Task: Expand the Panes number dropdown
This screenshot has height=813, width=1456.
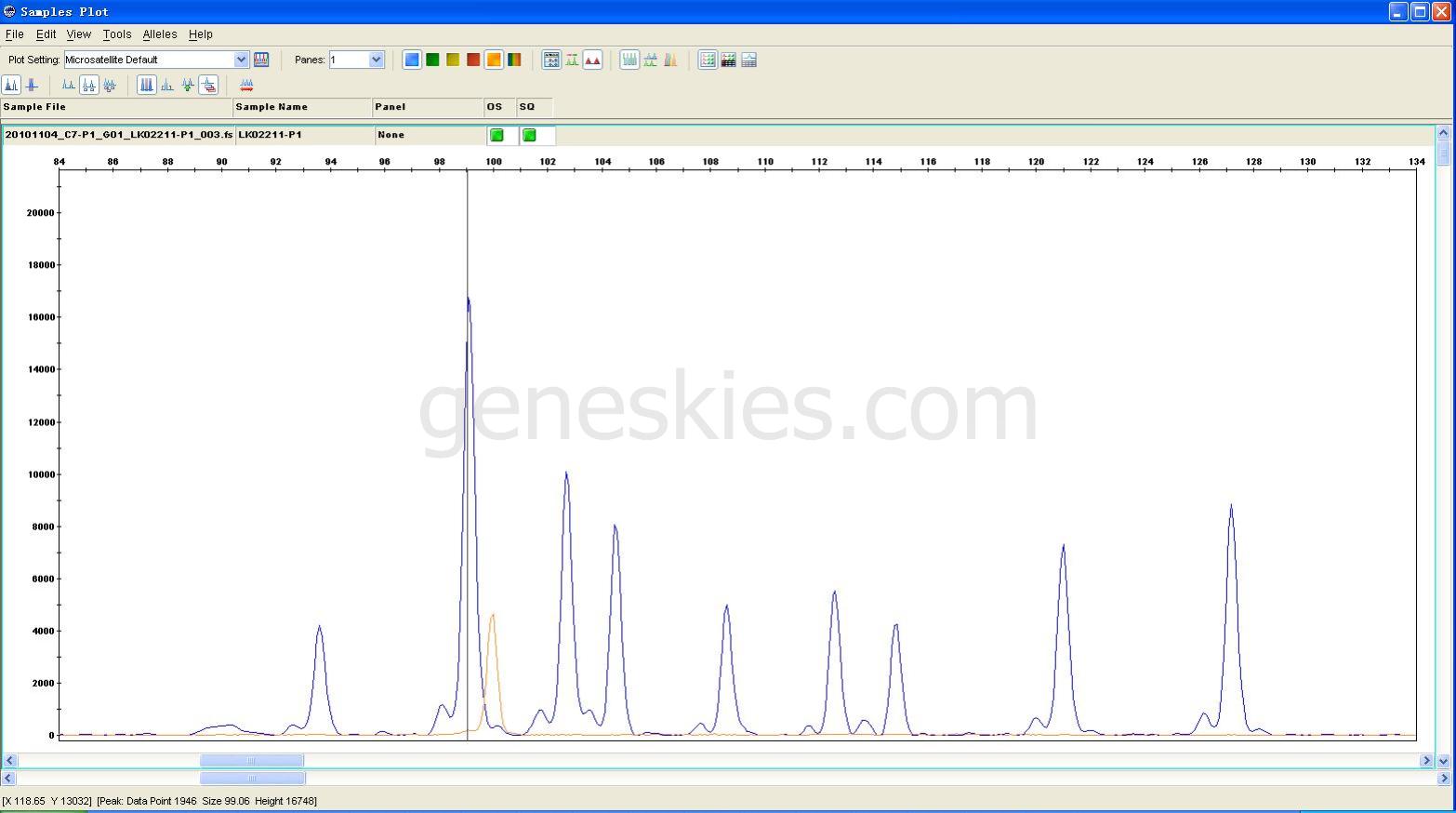Action: tap(376, 60)
